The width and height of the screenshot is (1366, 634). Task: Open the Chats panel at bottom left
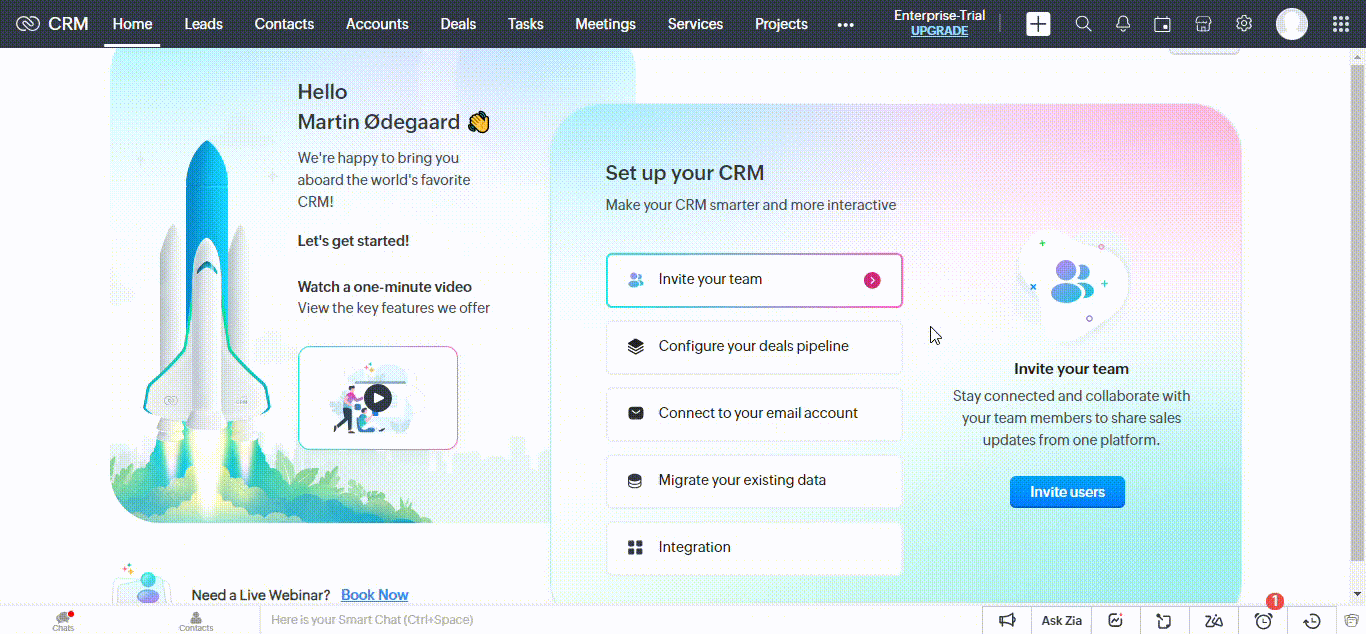[x=62, y=620]
